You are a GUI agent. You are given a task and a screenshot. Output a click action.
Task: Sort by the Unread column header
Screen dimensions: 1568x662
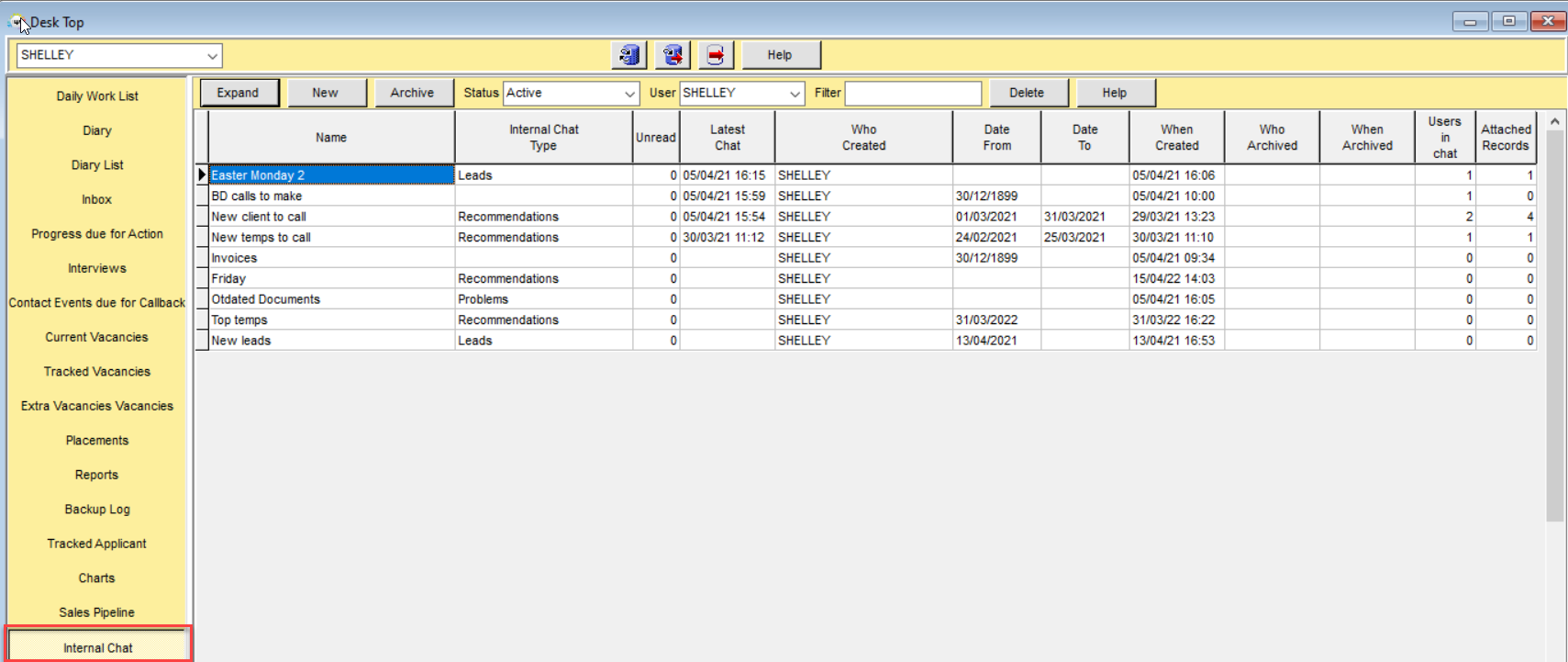656,138
